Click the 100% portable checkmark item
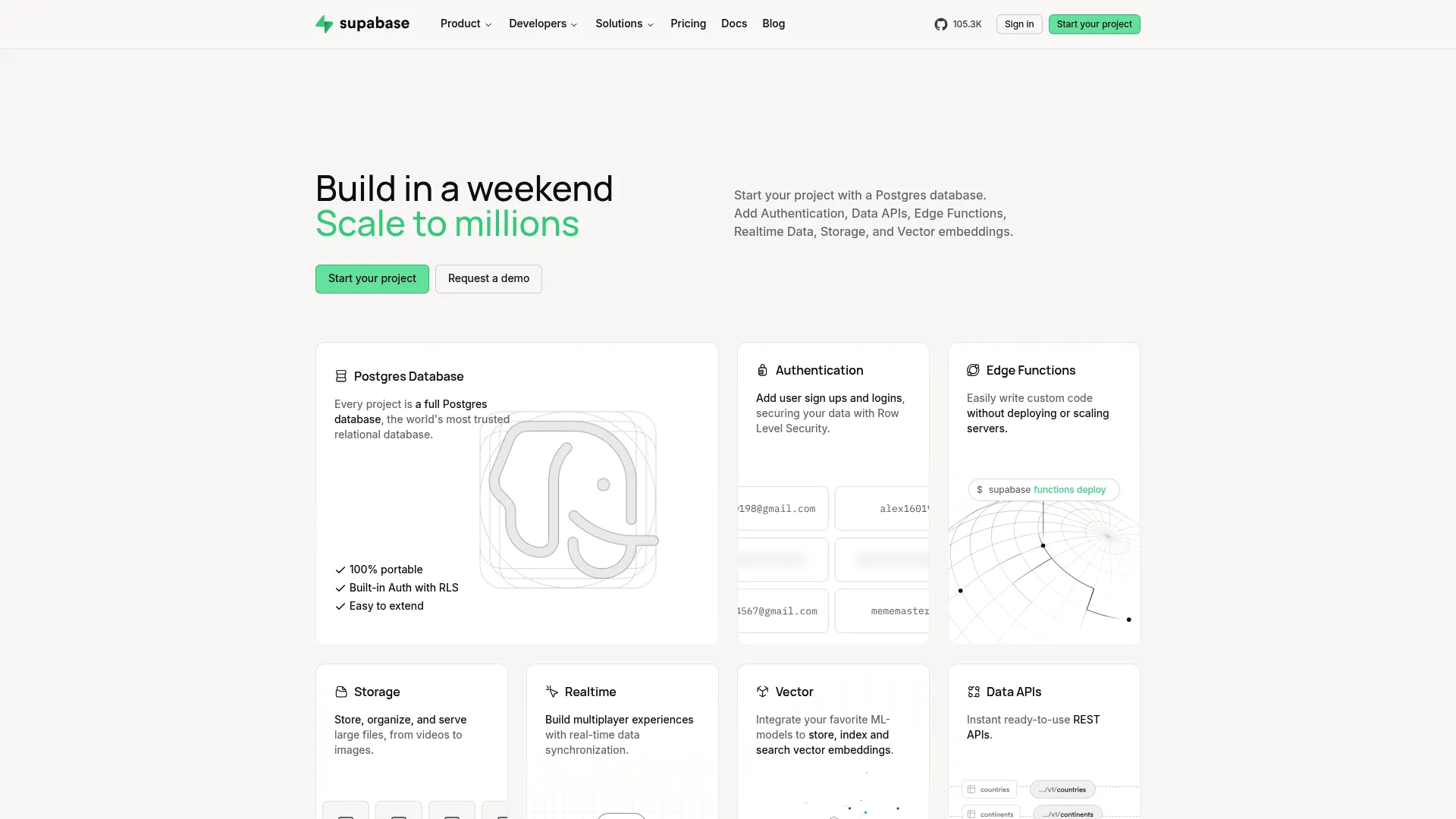The image size is (1456, 819). point(379,570)
